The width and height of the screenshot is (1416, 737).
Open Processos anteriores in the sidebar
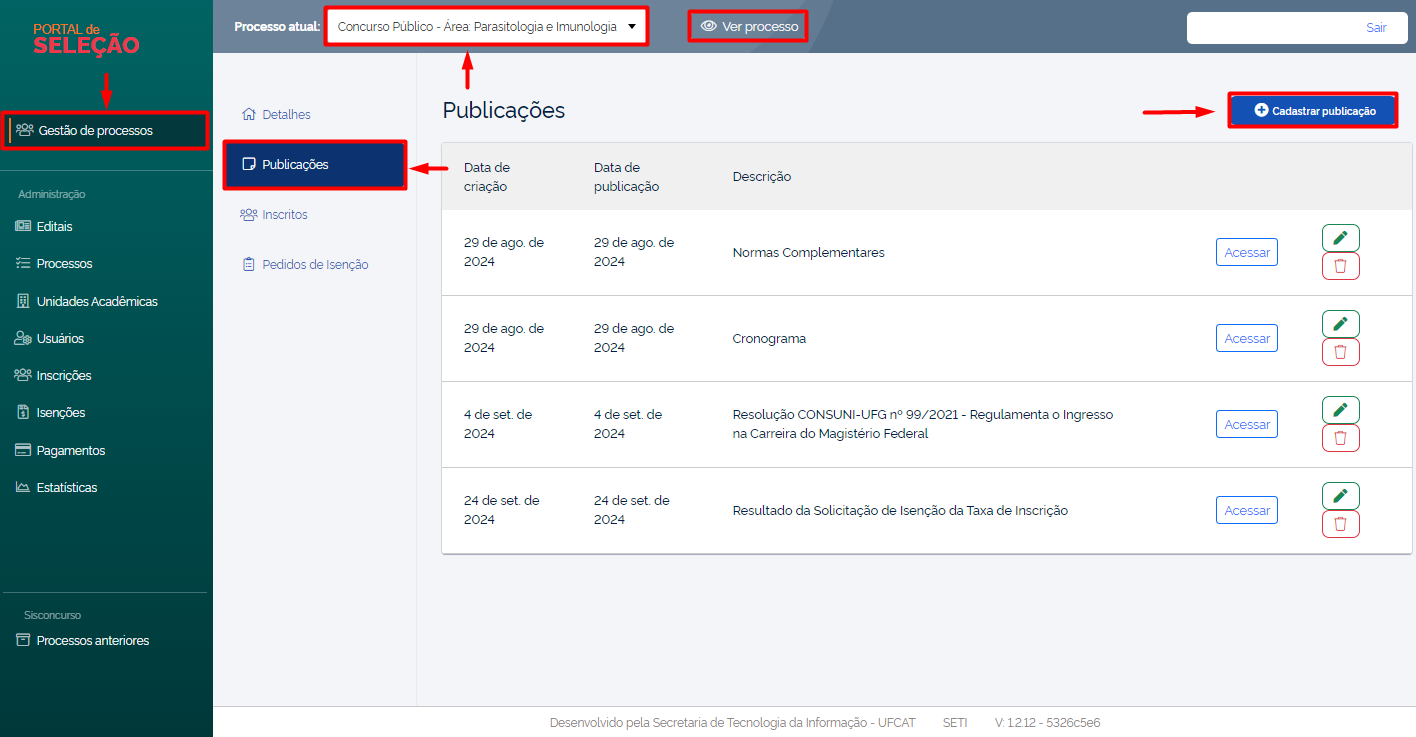coord(83,641)
